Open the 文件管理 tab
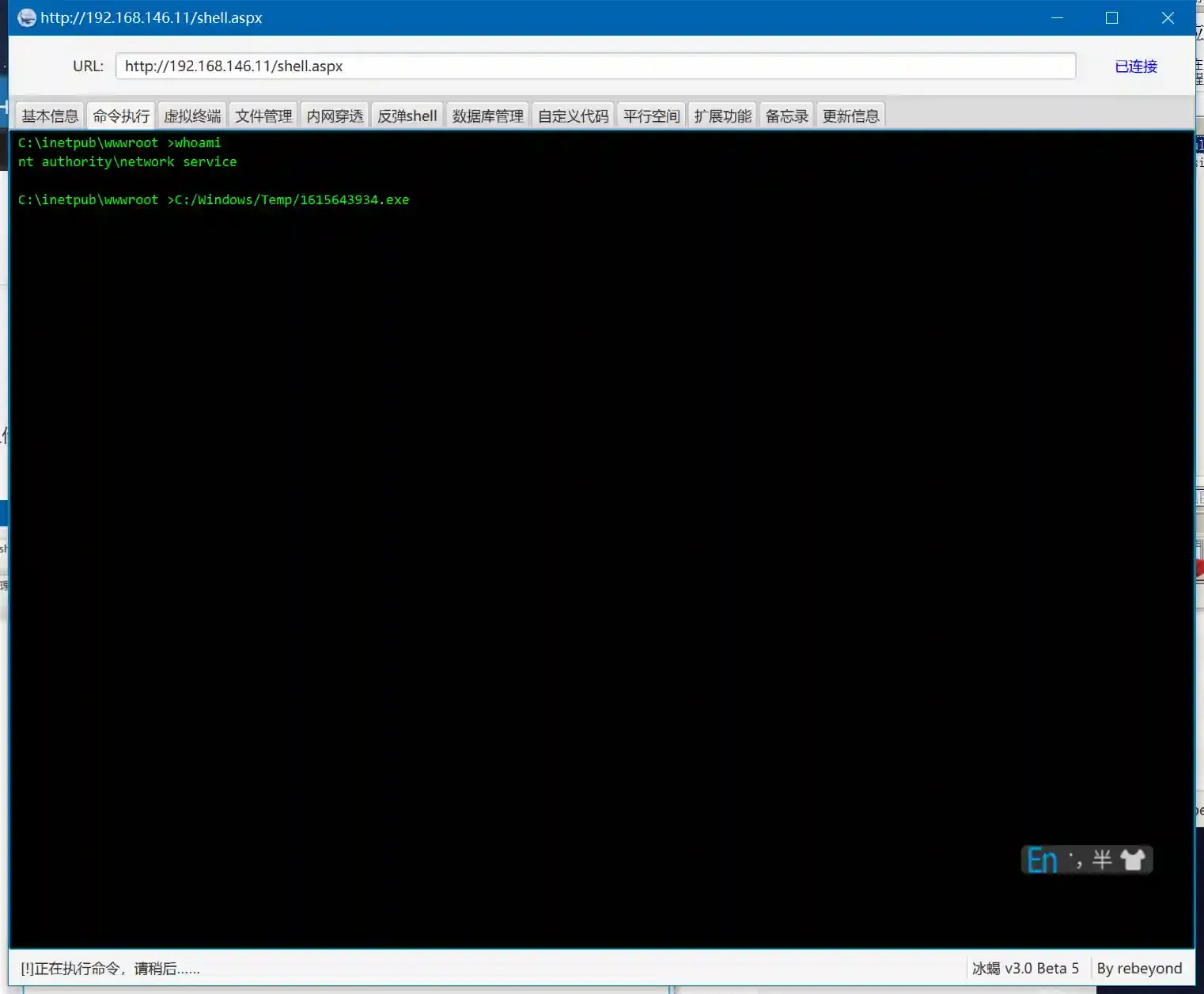The width and height of the screenshot is (1204, 994). [263, 116]
